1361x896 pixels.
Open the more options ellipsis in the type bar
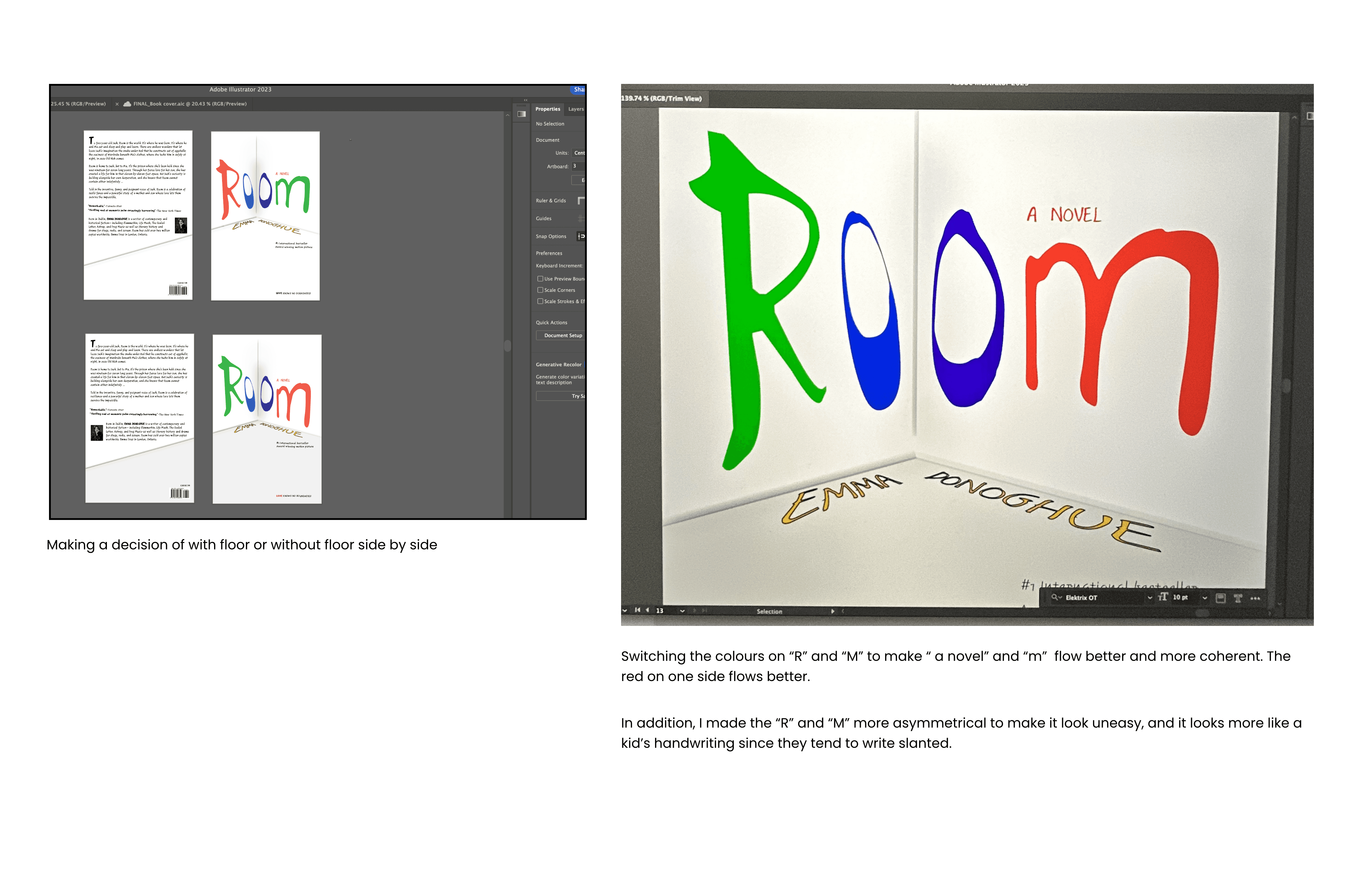tap(1255, 599)
